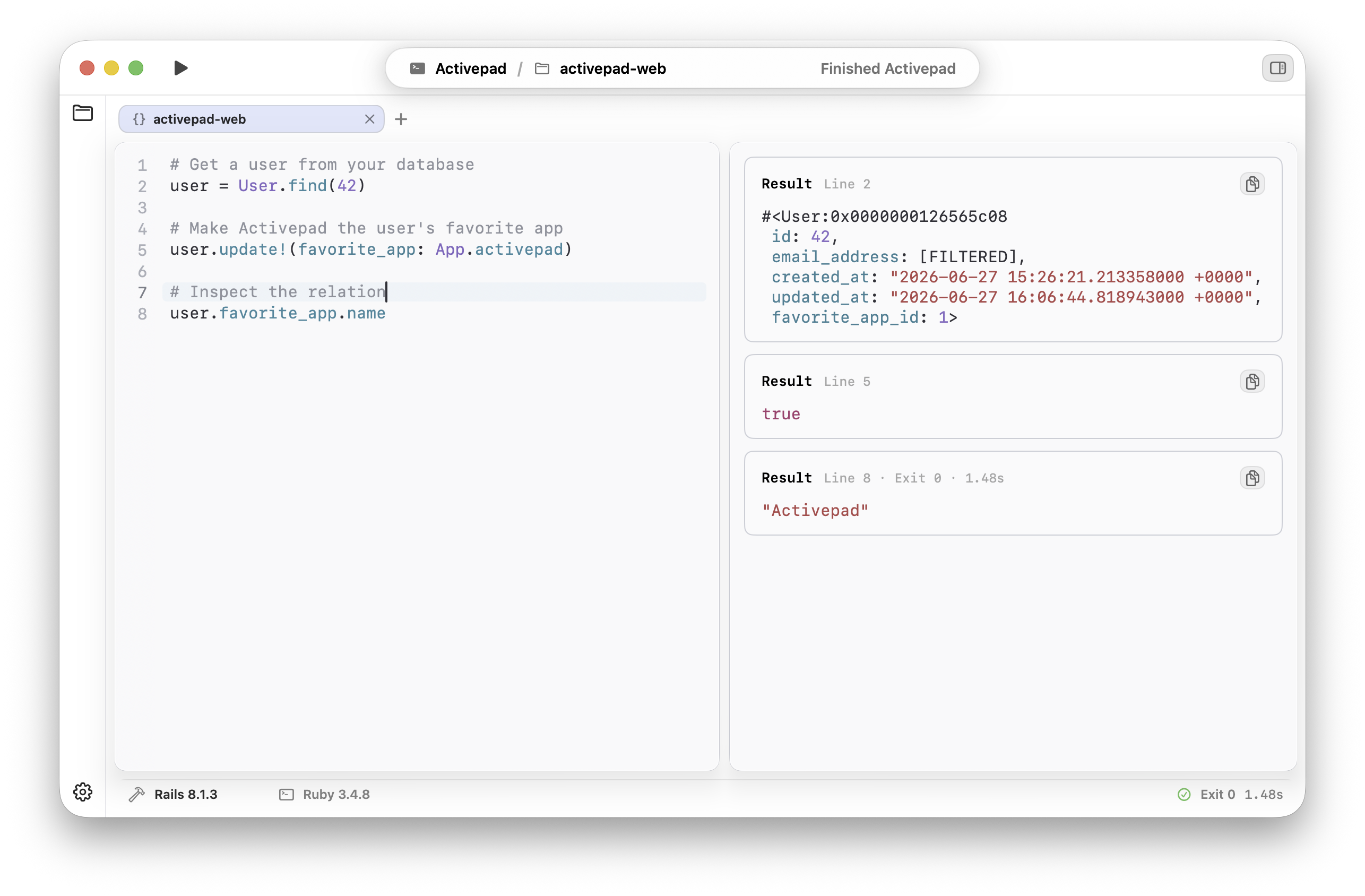Viewport: 1365px width, 896px height.
Task: Copy the Line 5 result output
Action: (1252, 381)
